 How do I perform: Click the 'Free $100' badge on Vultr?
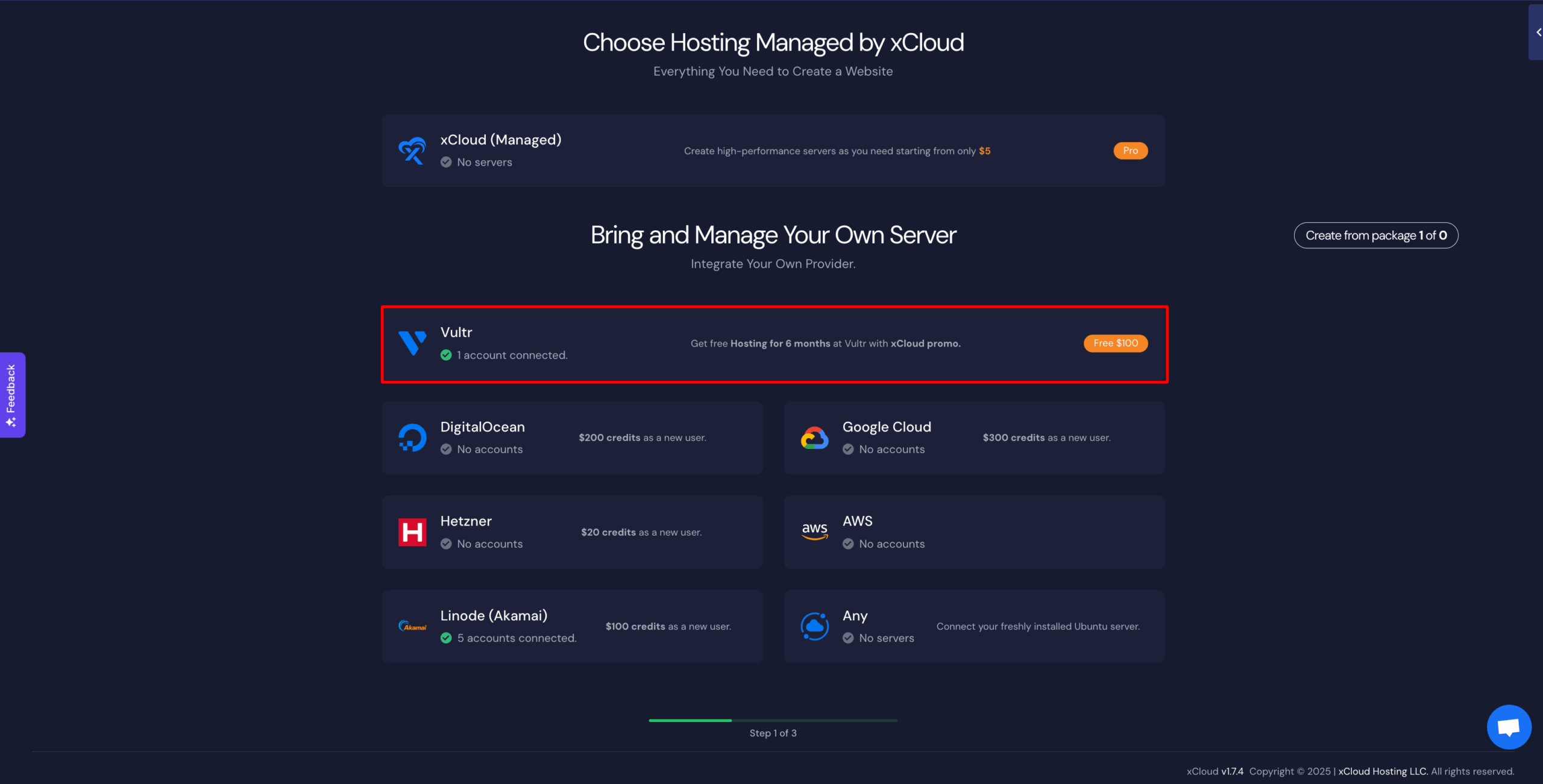pyautogui.click(x=1115, y=343)
